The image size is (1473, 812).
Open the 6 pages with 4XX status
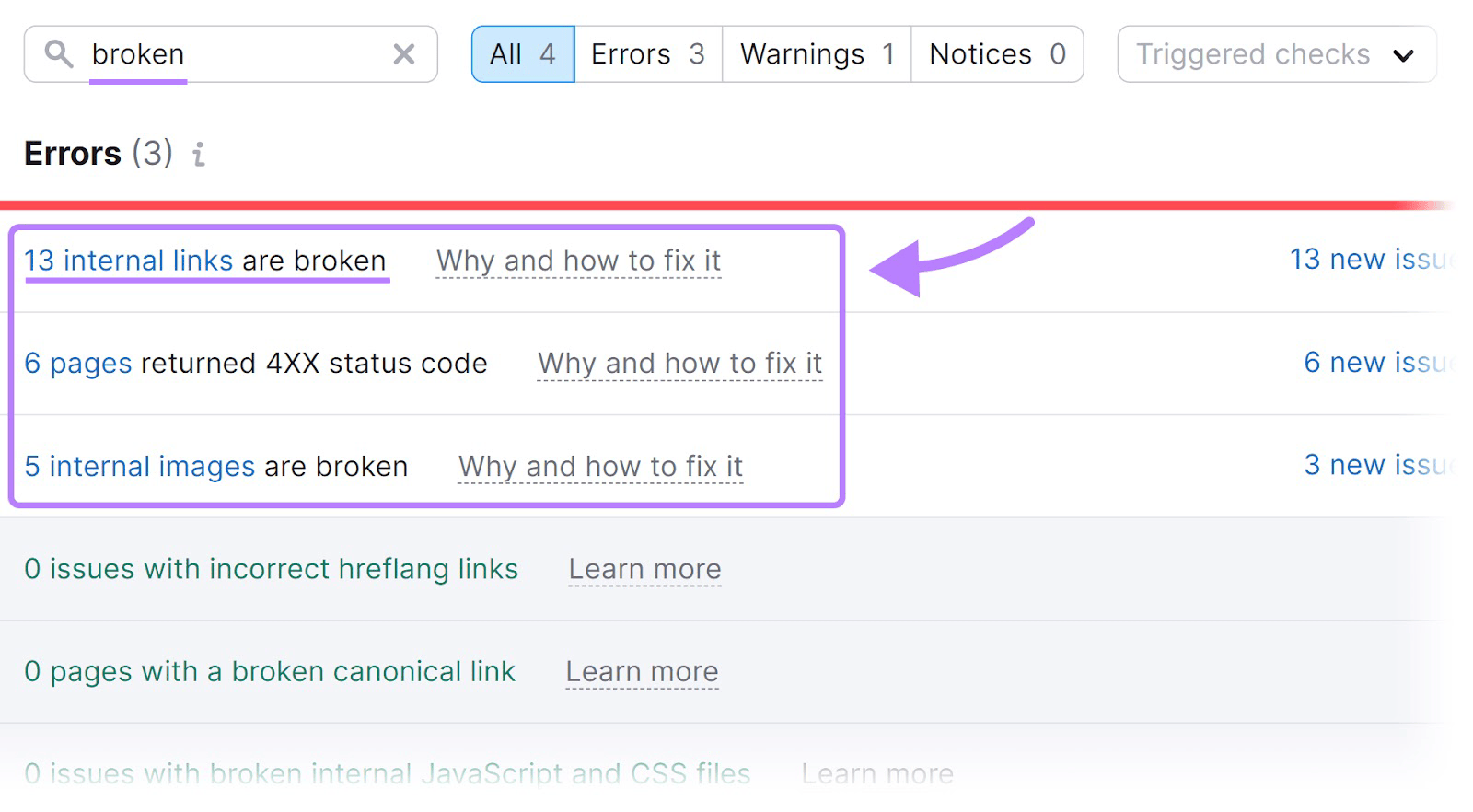[76, 363]
